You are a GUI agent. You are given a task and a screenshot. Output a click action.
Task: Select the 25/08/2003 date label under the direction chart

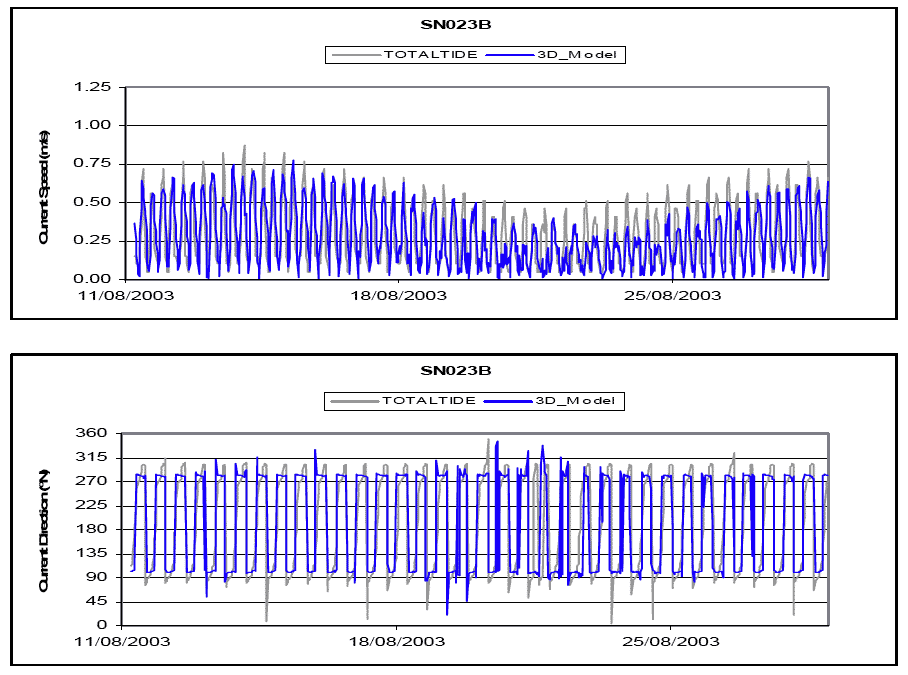tap(672, 641)
